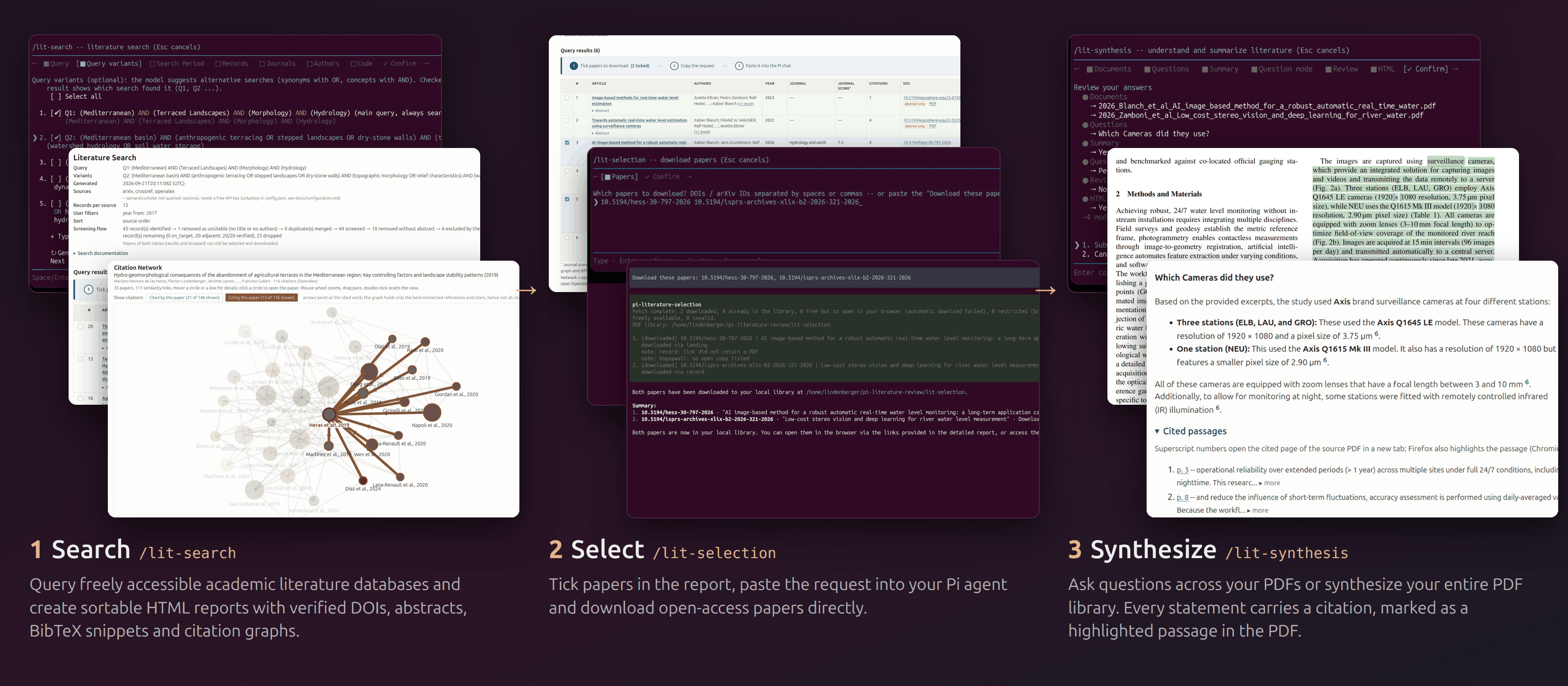Click the Napoli et al., 2020 node
The image size is (1568, 686).
pos(432,412)
